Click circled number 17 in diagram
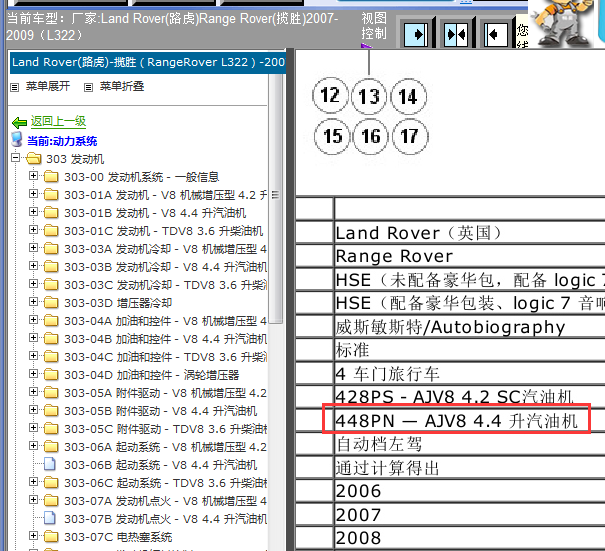 [x=410, y=137]
